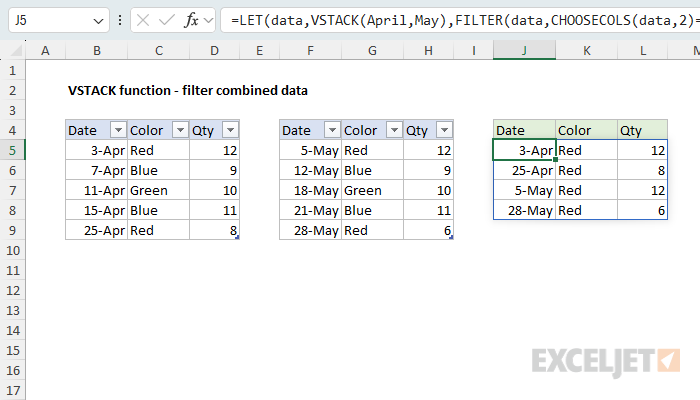Open the Date filter dropdown in May table
The height and width of the screenshot is (400, 700).
(x=332, y=130)
